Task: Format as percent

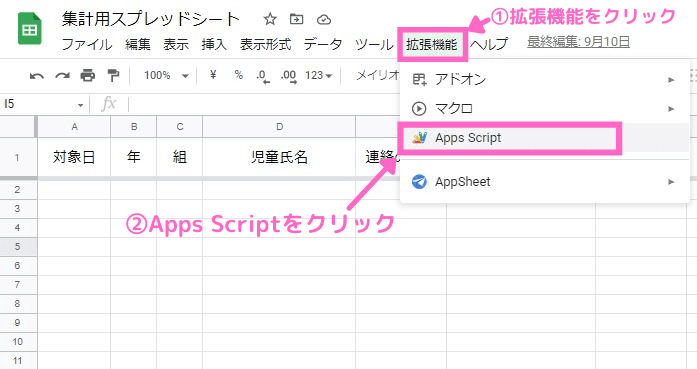Action: pyautogui.click(x=239, y=75)
